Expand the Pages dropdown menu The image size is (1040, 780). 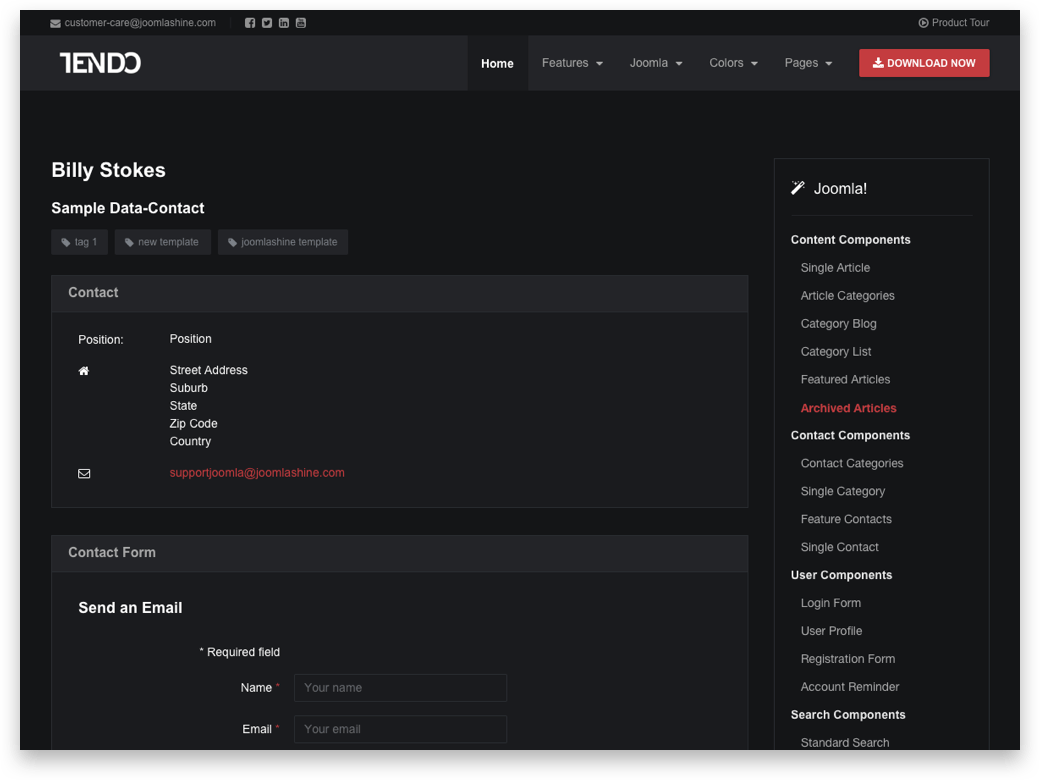808,63
